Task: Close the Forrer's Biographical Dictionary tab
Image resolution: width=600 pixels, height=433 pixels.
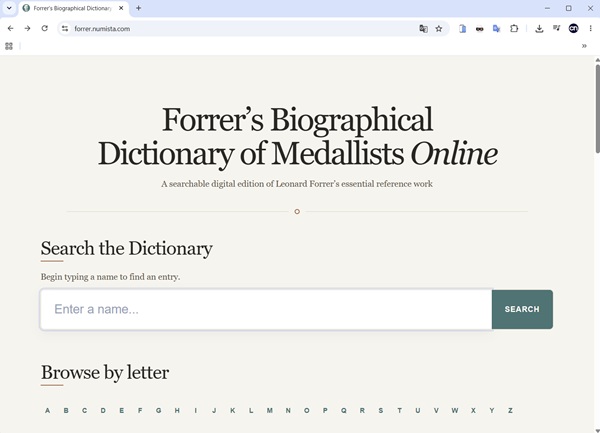Action: [121, 8]
